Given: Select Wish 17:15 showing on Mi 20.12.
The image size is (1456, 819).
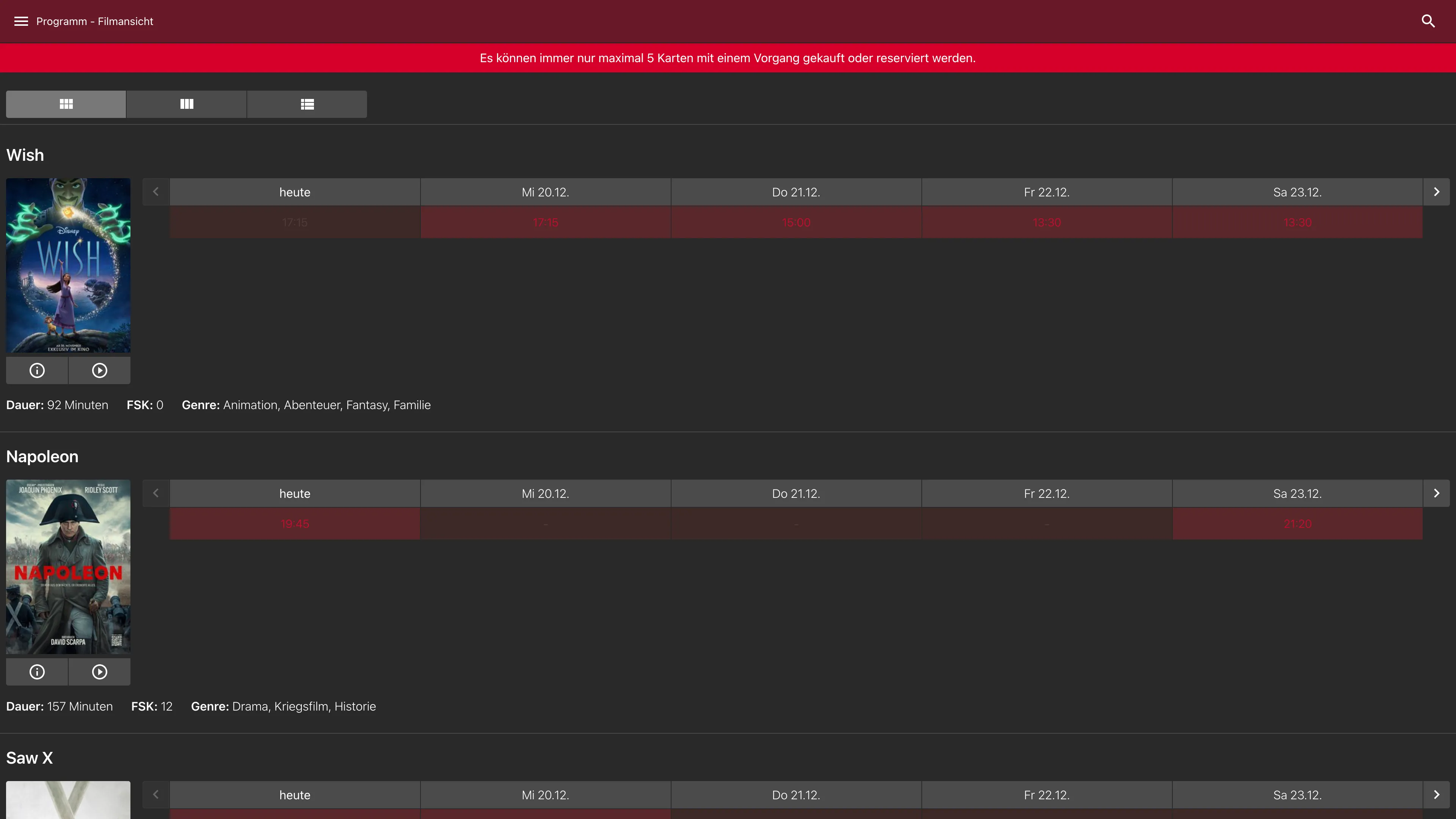Looking at the screenshot, I should 546,223.
